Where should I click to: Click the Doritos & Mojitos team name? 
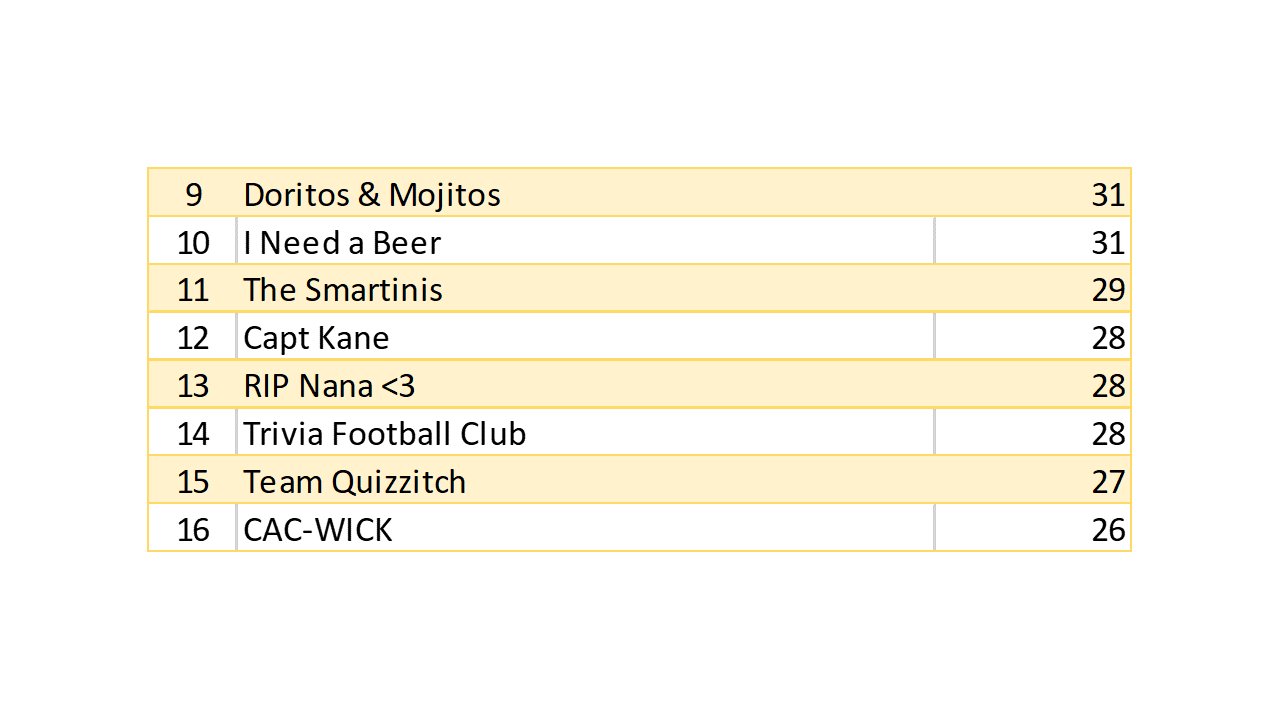pyautogui.click(x=372, y=194)
